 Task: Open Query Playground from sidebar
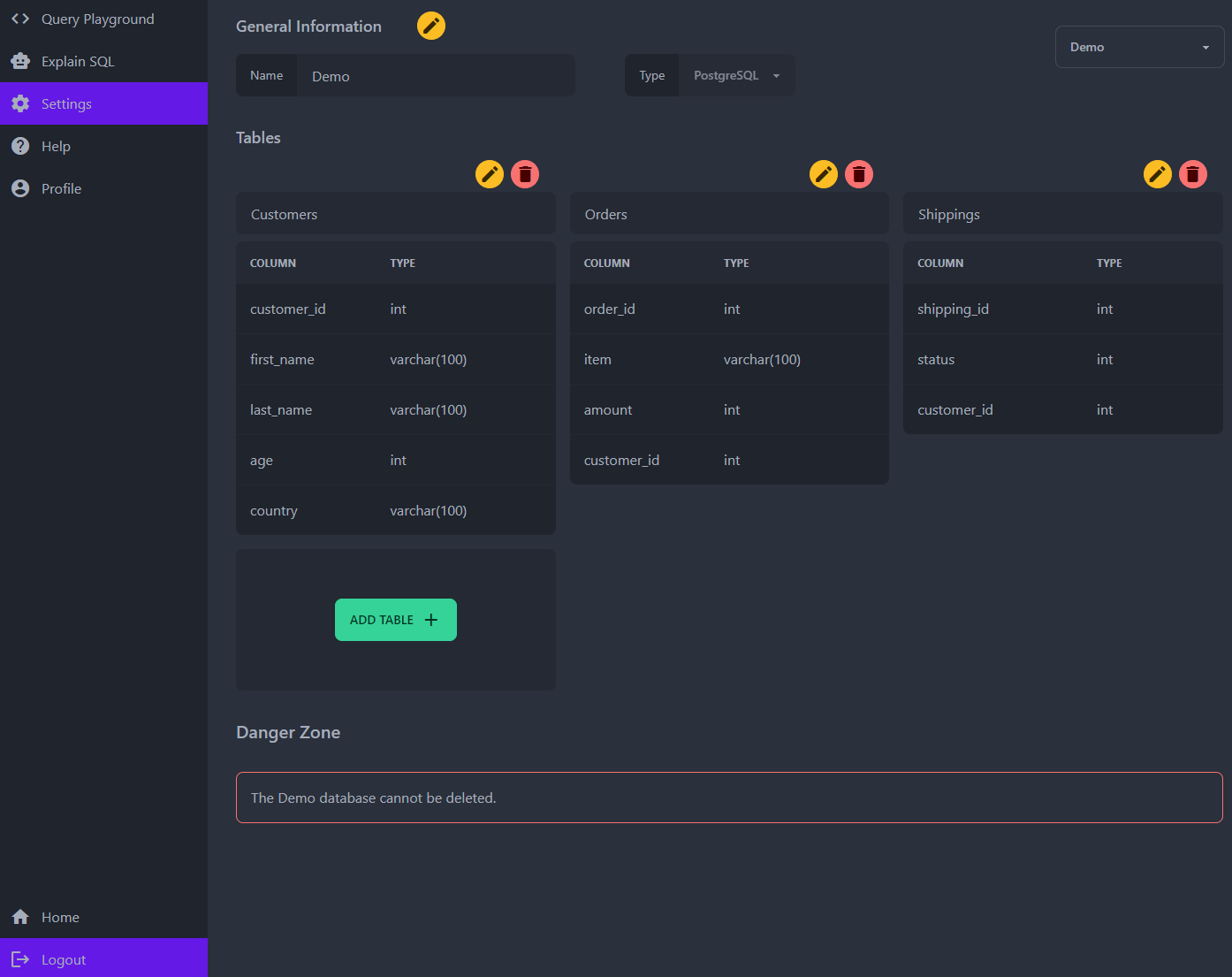(97, 19)
